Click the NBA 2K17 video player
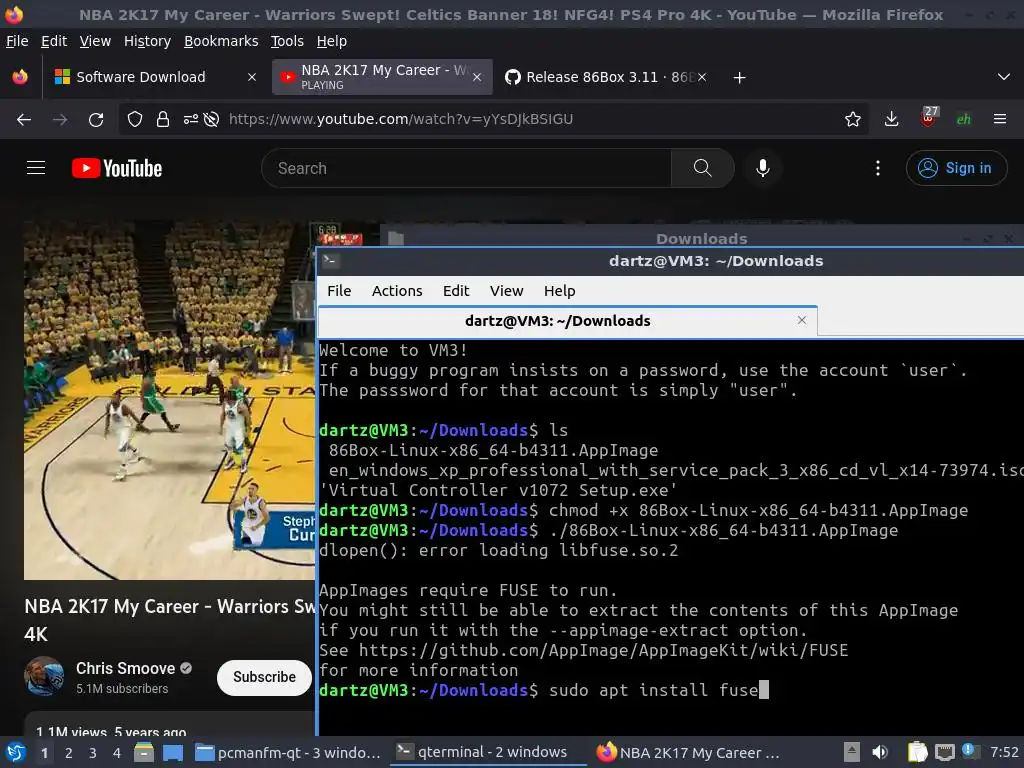The width and height of the screenshot is (1024, 768). pyautogui.click(x=170, y=400)
